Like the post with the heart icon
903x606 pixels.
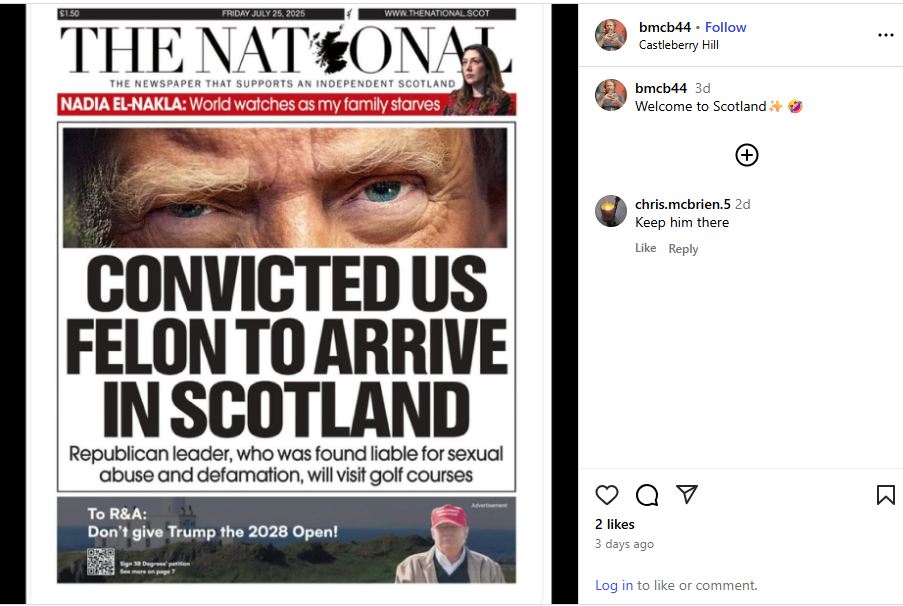(606, 495)
